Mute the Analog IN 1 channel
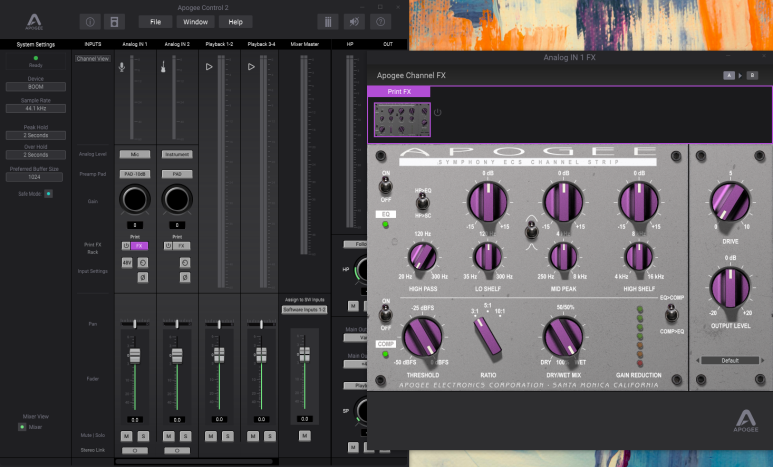Screen dimensions: 773x467 click(126, 436)
